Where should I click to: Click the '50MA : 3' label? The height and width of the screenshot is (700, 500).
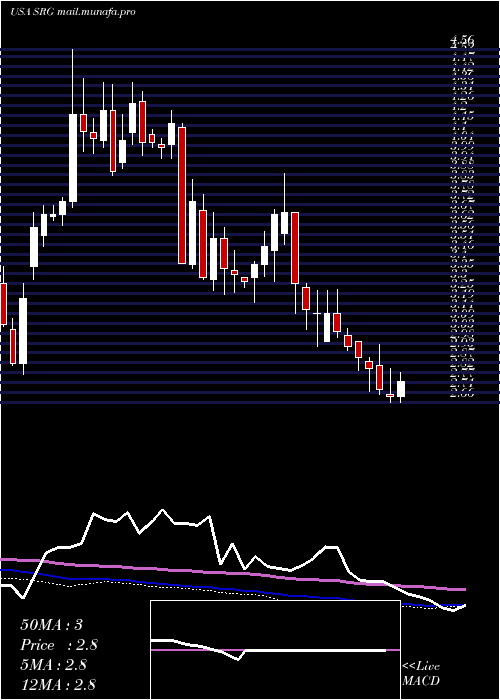(51, 625)
